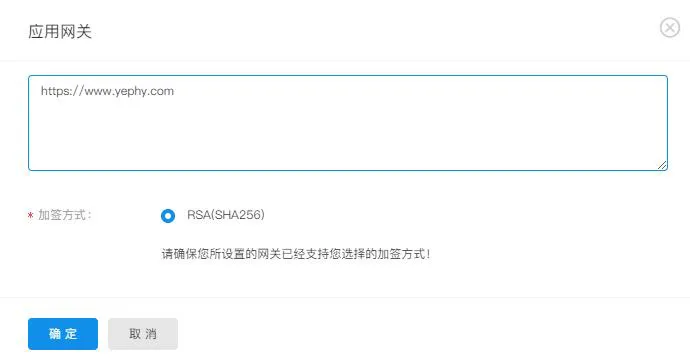Image resolution: width=690 pixels, height=360 pixels.
Task: Click the 'https' prefix in the textarea
Action: pos(53,91)
